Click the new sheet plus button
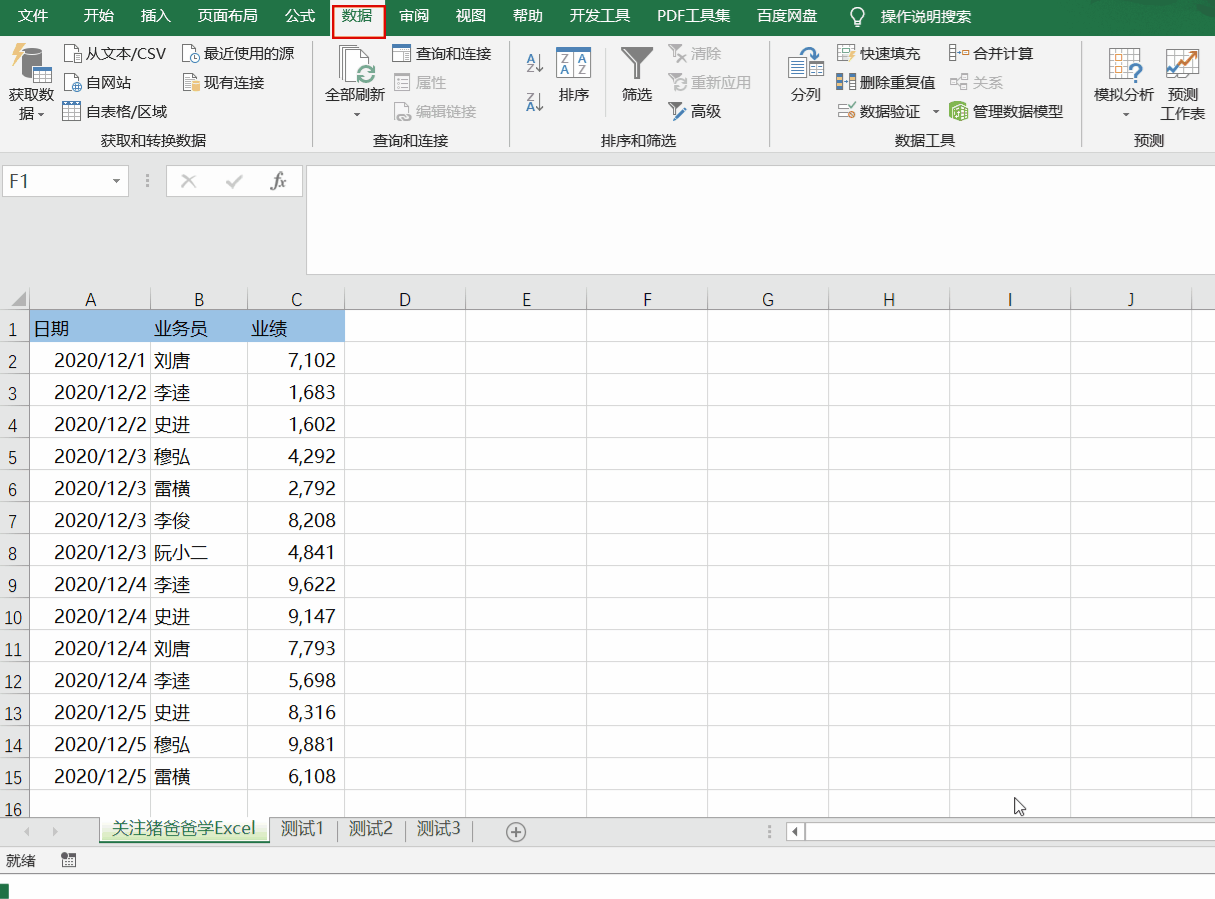Image resolution: width=1215 pixels, height=899 pixels. pos(516,831)
